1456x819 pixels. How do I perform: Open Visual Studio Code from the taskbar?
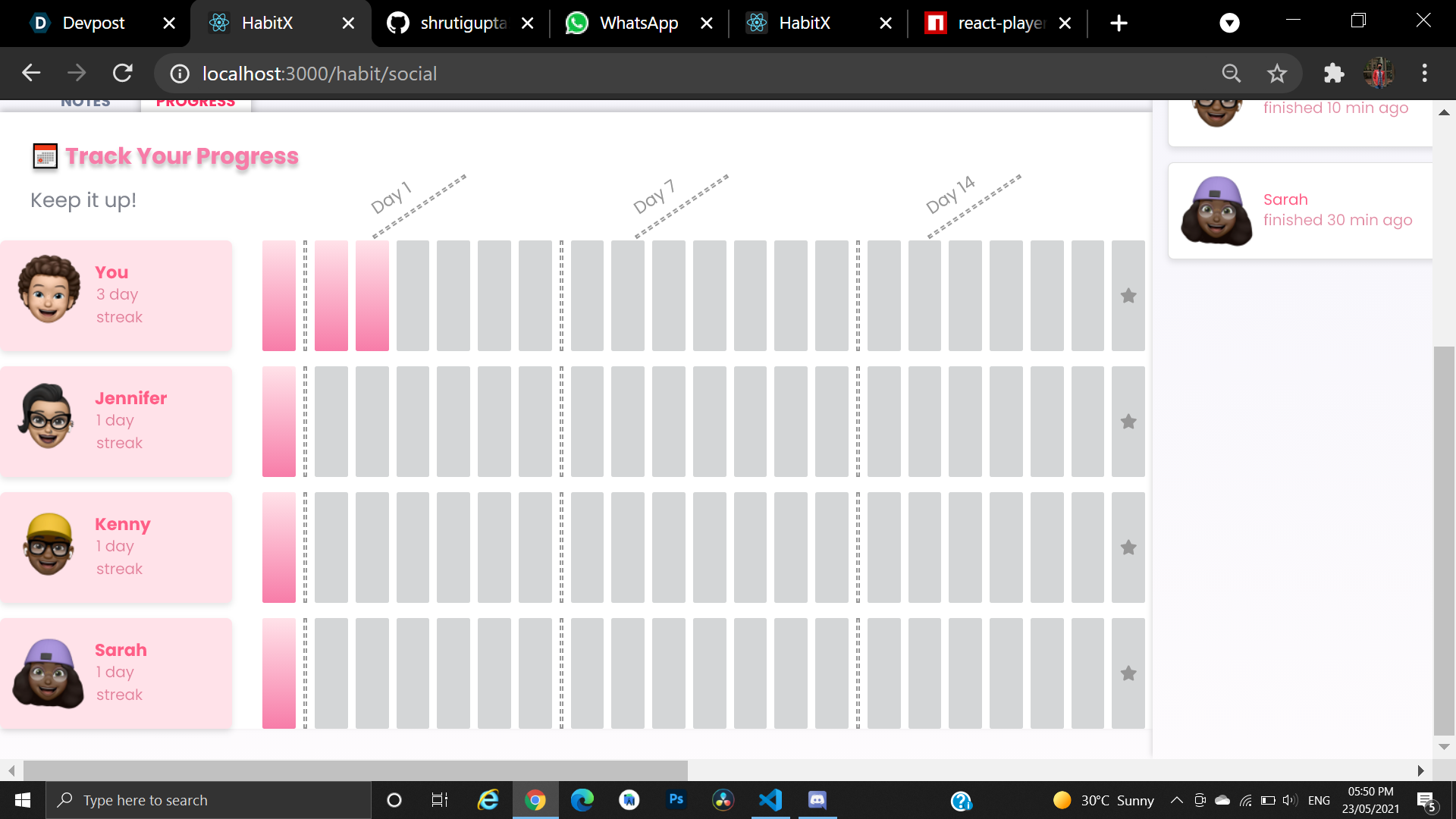[x=770, y=800]
